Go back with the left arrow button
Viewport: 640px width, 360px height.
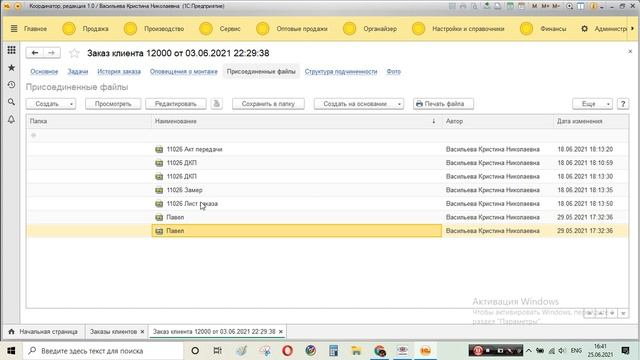[35, 53]
